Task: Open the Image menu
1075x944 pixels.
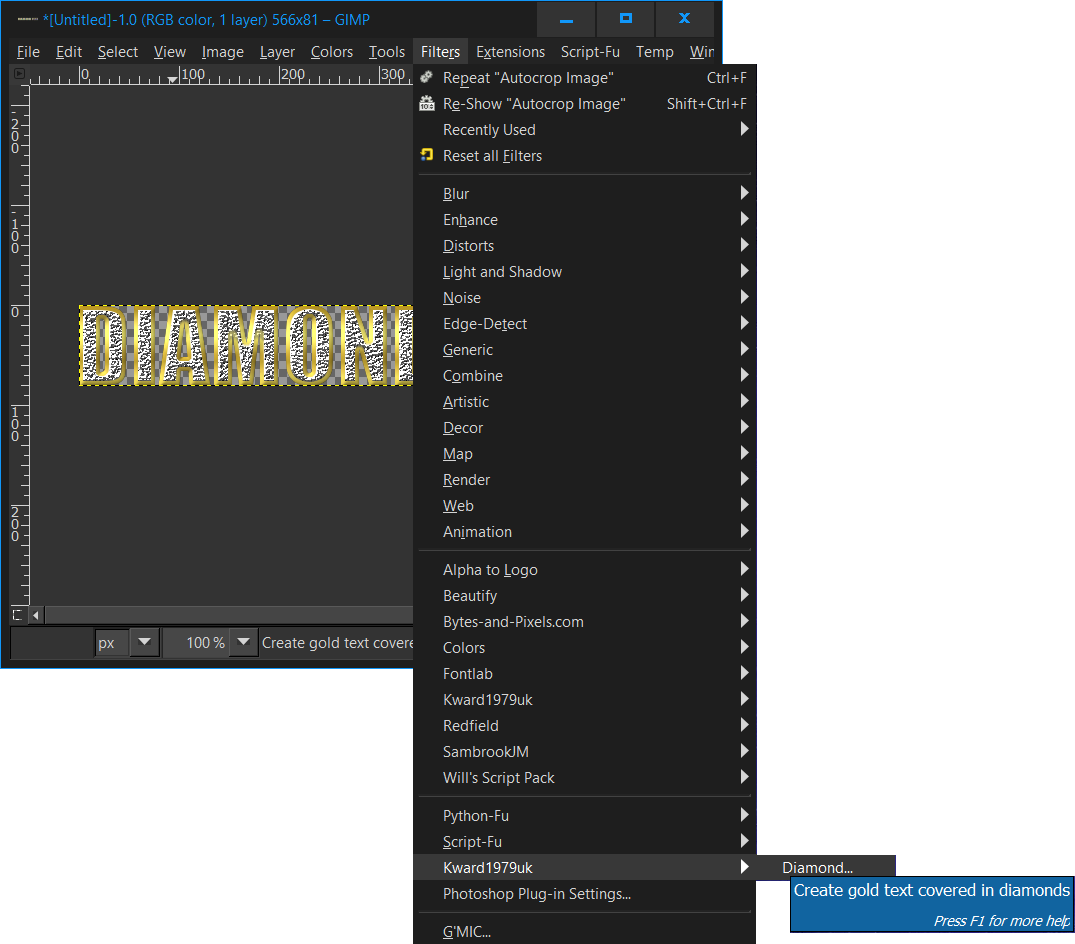Action: tap(222, 52)
